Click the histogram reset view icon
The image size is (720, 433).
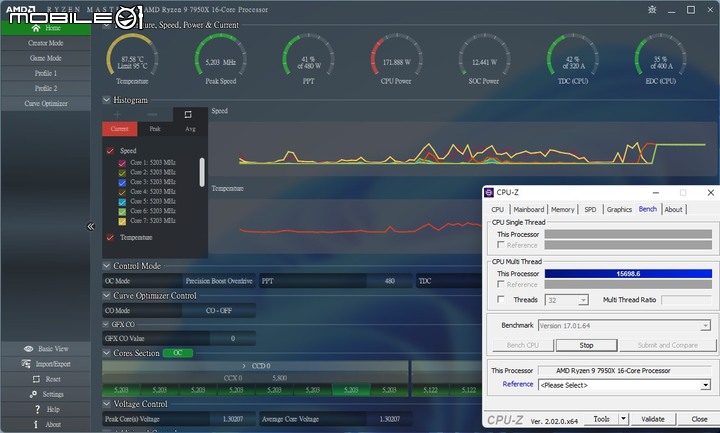(x=188, y=114)
